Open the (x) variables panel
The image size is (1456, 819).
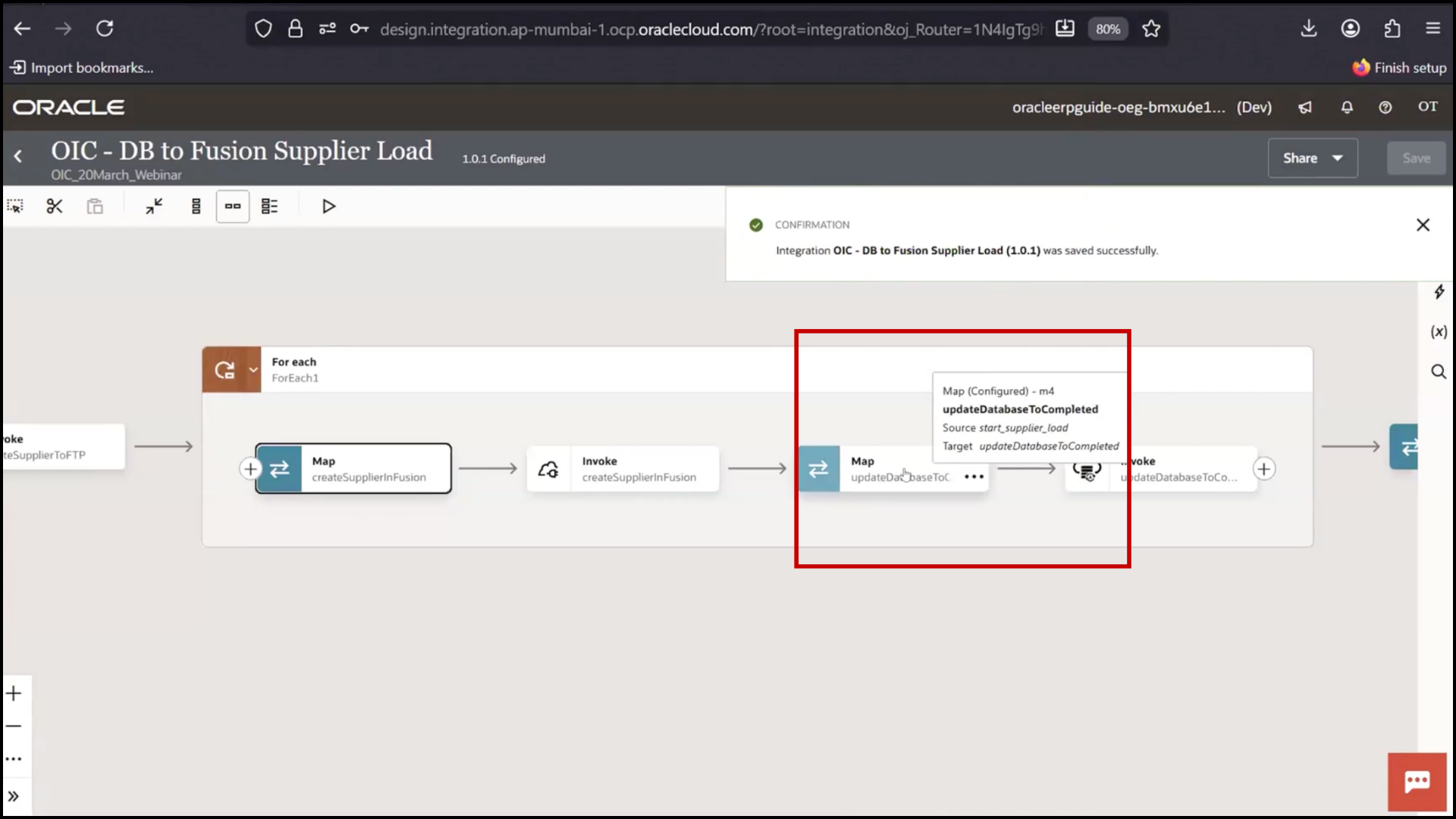[1439, 331]
